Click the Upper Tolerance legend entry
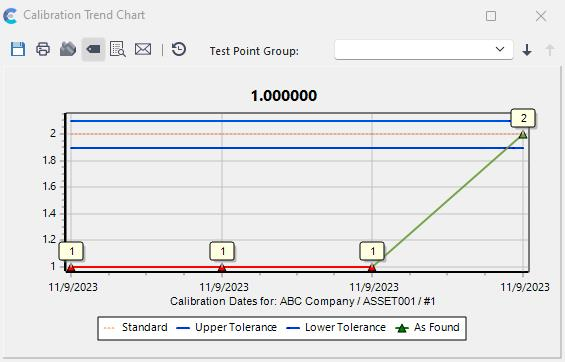 pyautogui.click(x=227, y=327)
